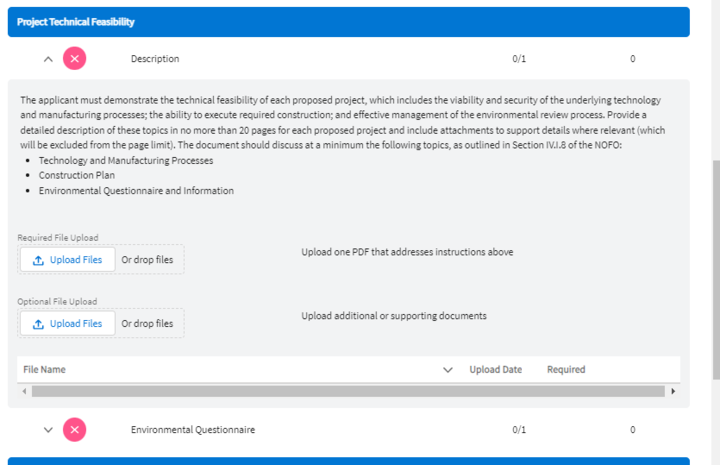Click the red X status icon beside Description
The height and width of the screenshot is (465, 720).
coord(75,59)
